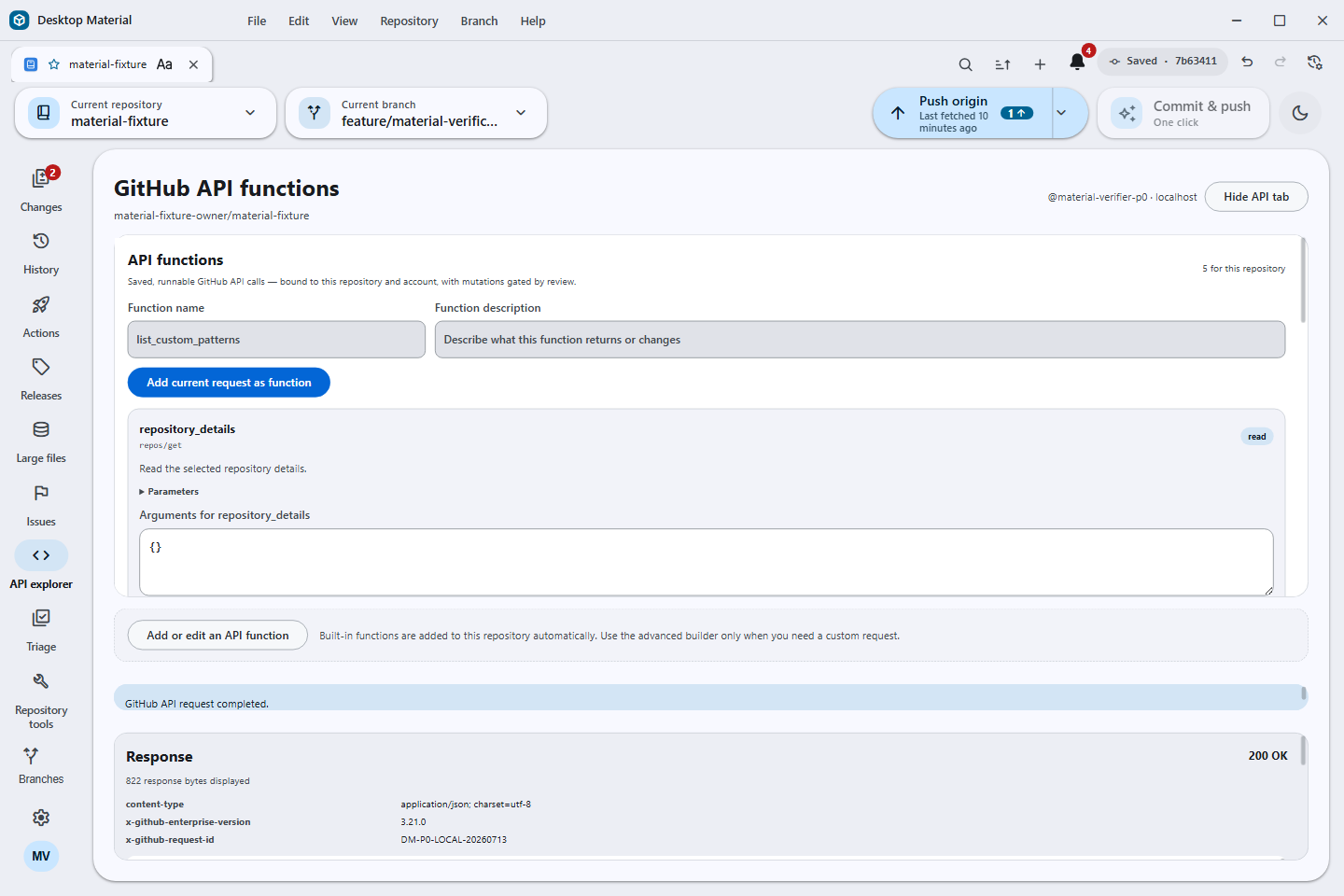Open the File menu
1344x896 pixels.
point(257,21)
